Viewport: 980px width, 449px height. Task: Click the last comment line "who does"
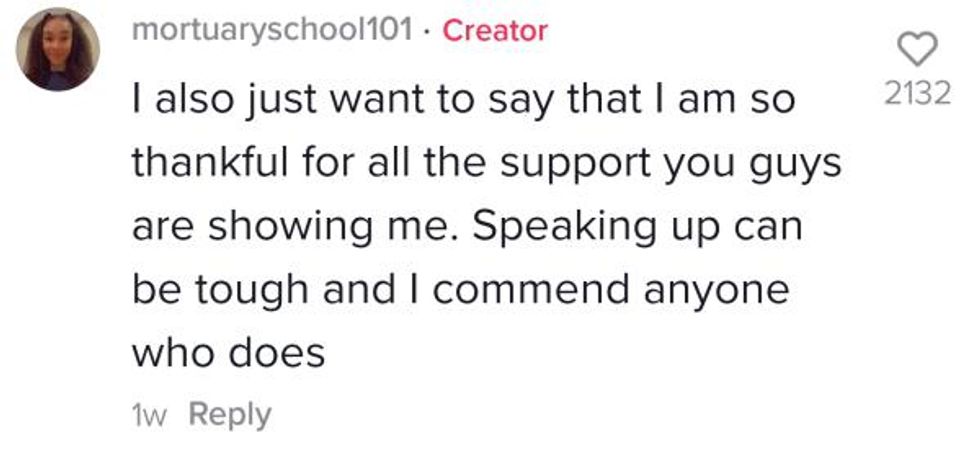[x=229, y=354]
